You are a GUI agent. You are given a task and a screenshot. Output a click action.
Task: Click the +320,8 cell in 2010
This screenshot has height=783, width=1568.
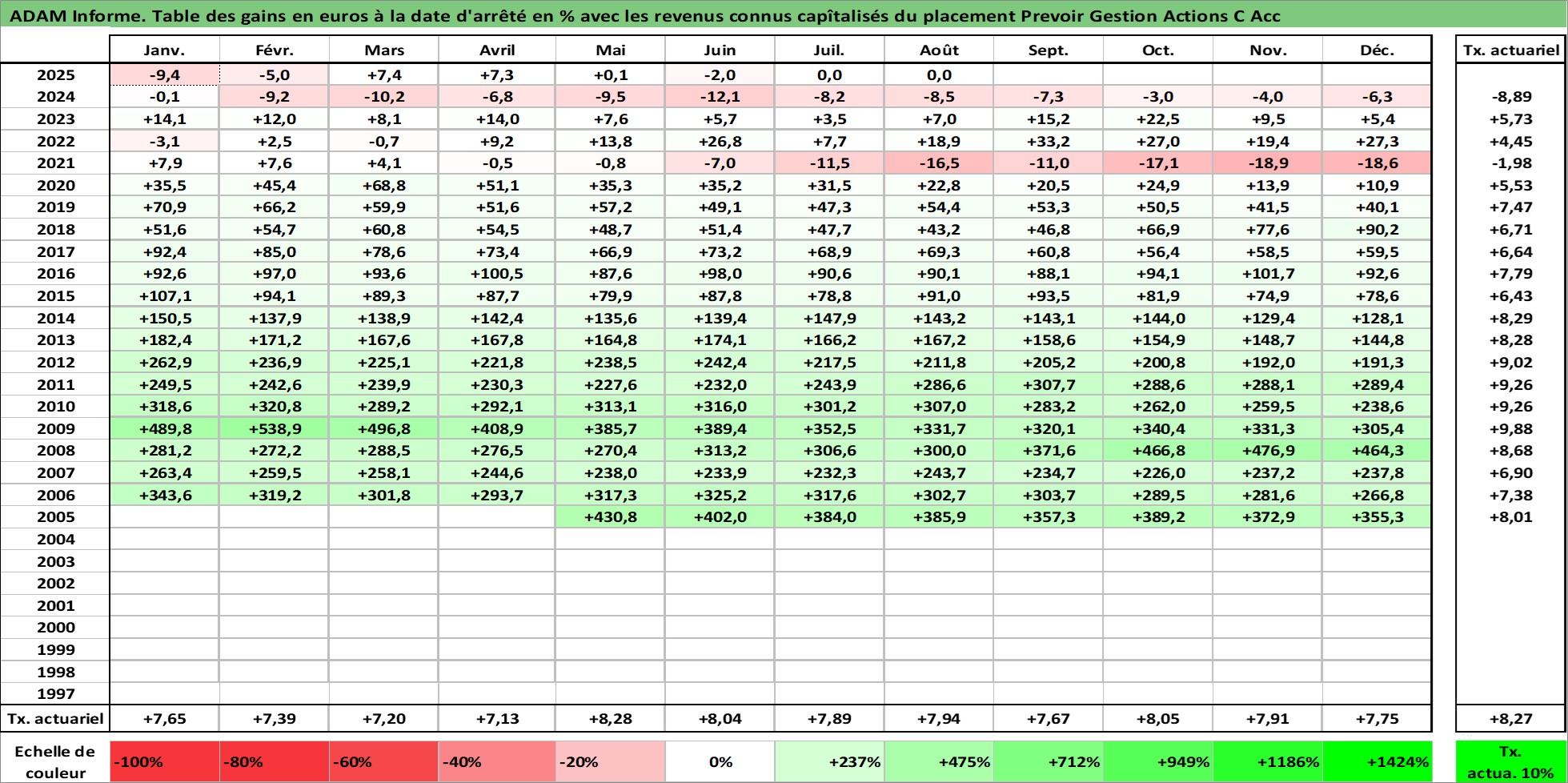(x=275, y=407)
